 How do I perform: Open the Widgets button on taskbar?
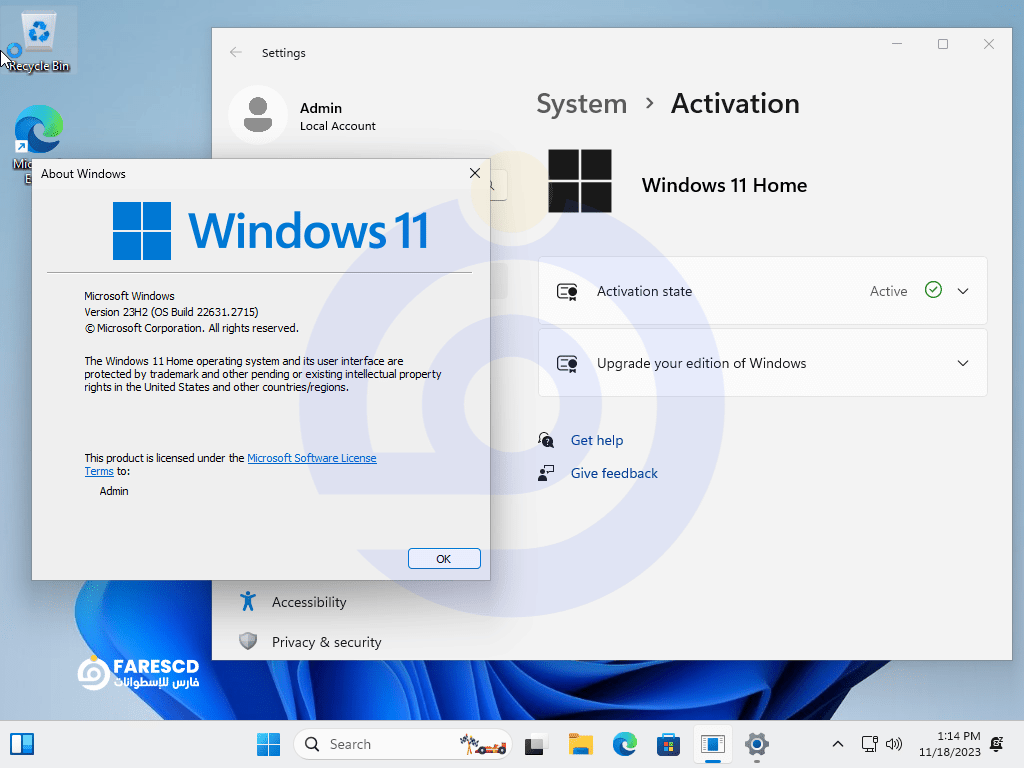tap(22, 744)
